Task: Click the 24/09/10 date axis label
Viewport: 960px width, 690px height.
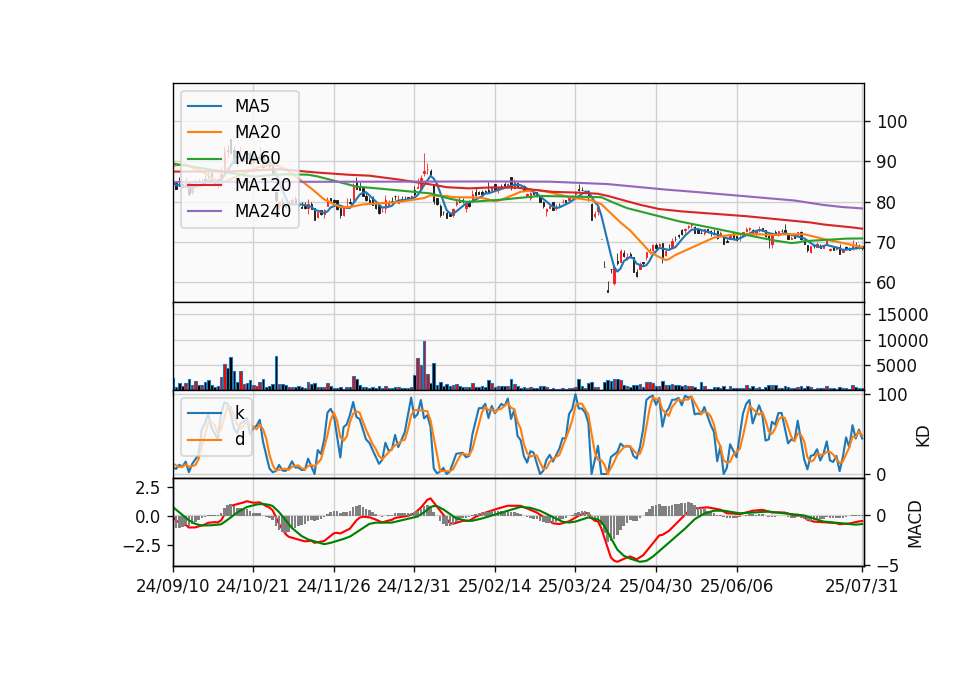Action: coord(173,586)
